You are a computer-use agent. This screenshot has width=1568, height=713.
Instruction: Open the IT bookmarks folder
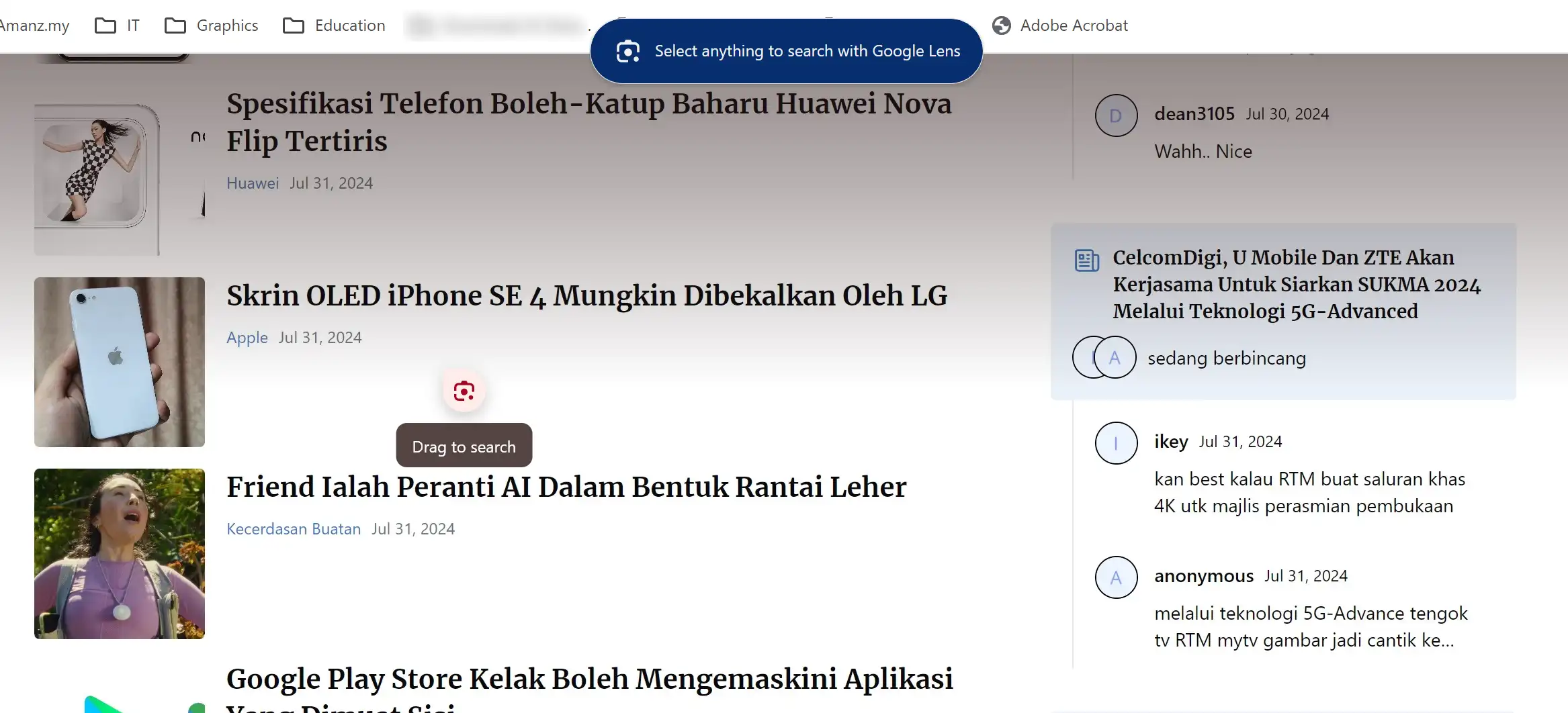click(118, 25)
